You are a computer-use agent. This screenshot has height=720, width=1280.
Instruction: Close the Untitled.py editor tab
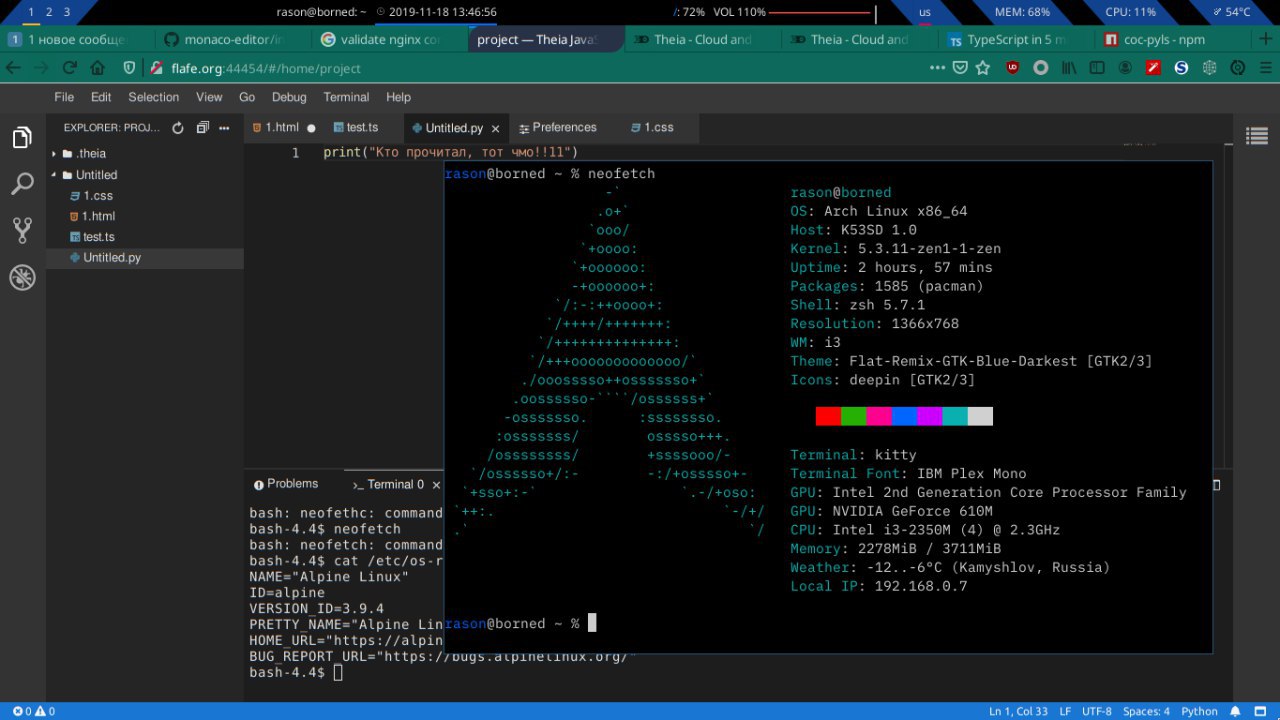[x=495, y=129]
